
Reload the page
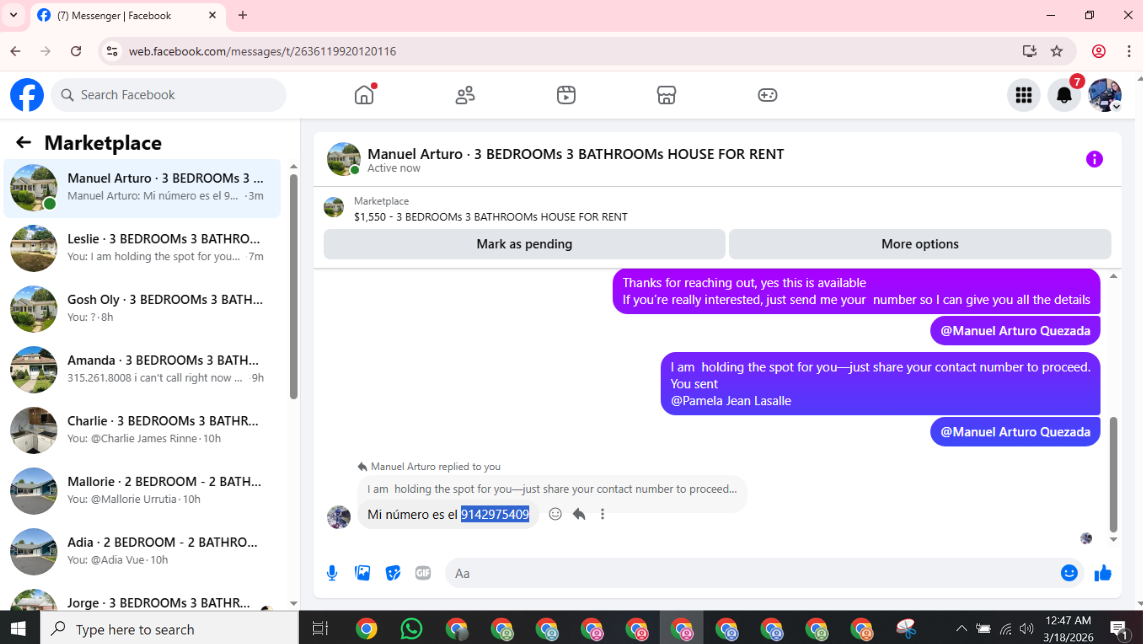click(x=76, y=51)
